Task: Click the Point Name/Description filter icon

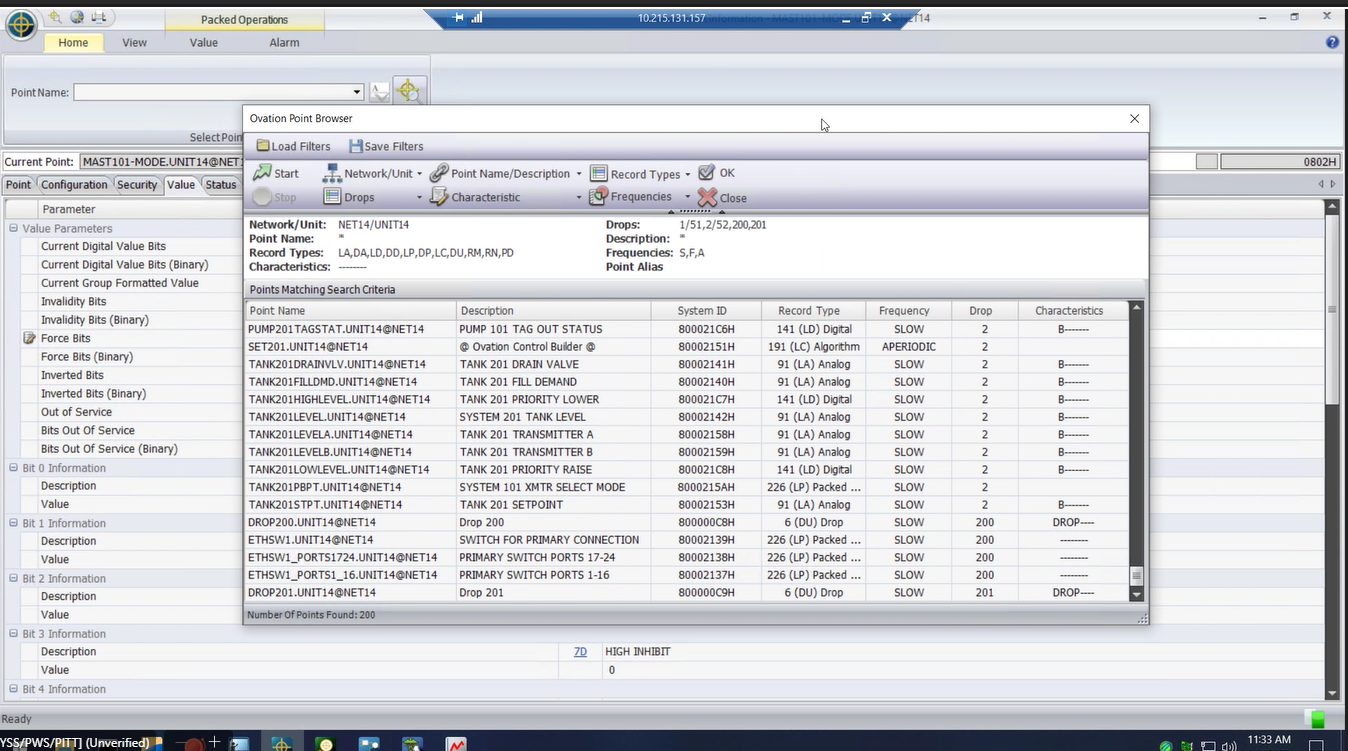Action: (439, 173)
